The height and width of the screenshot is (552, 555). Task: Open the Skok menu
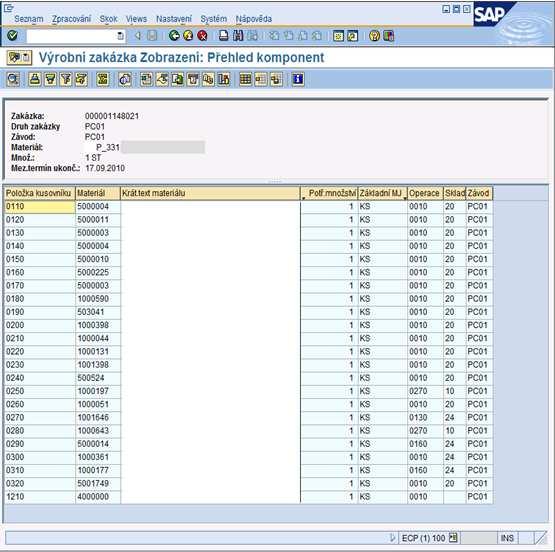coord(108,19)
